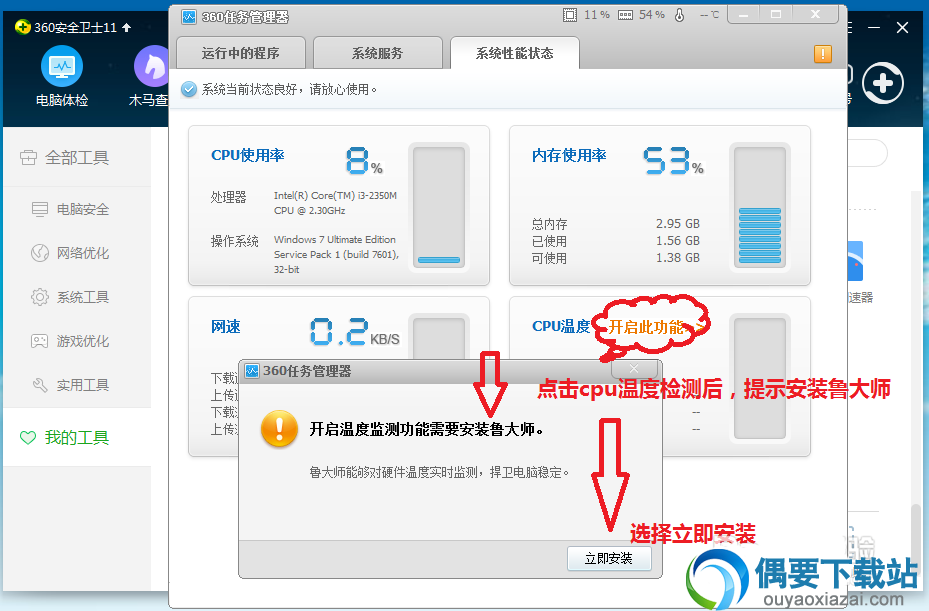
Task: Click the CPU 11% indicator in title bar
Action: coord(586,15)
